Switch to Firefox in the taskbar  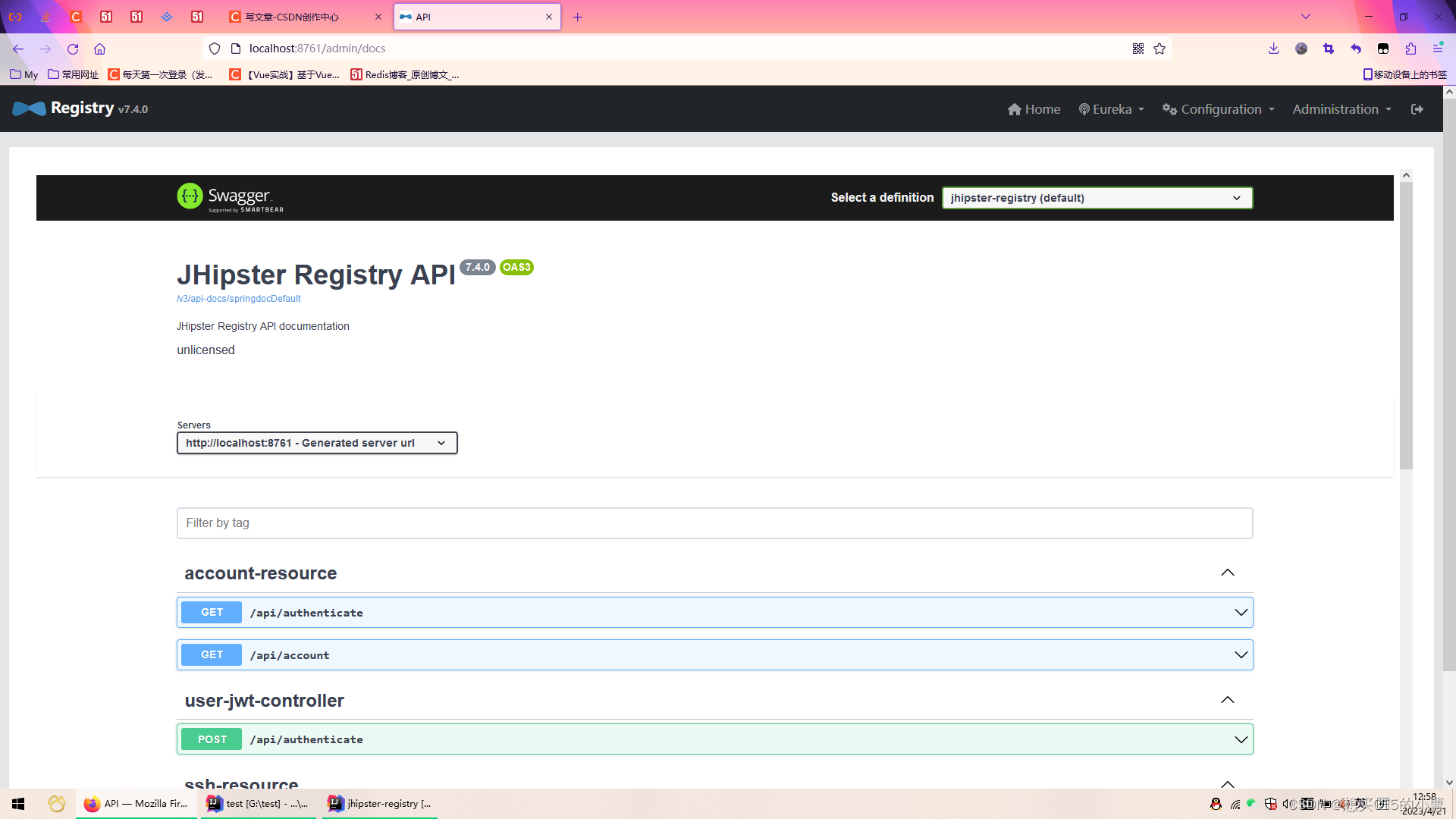[x=136, y=804]
